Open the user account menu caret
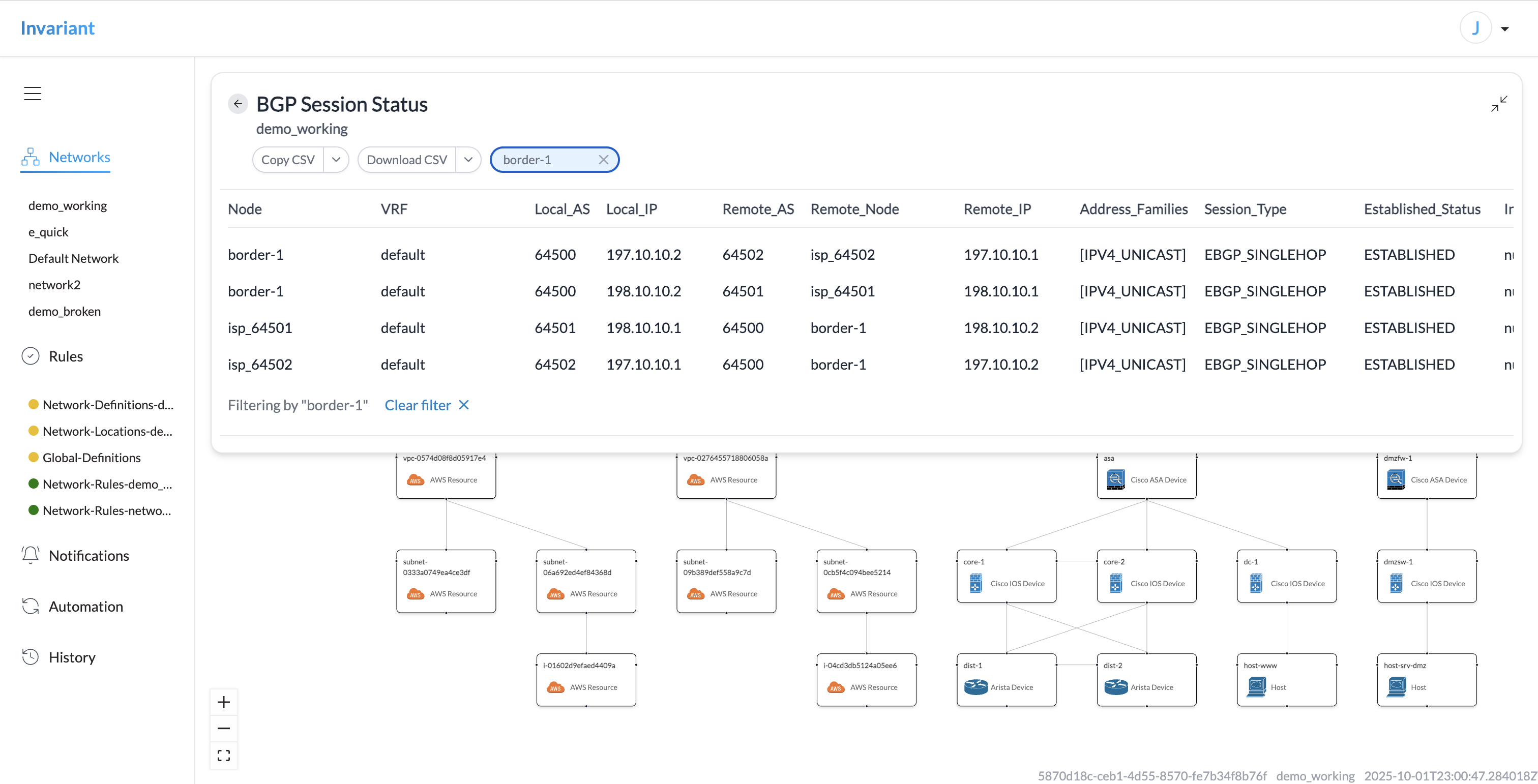This screenshot has height=784, width=1538. (x=1504, y=28)
